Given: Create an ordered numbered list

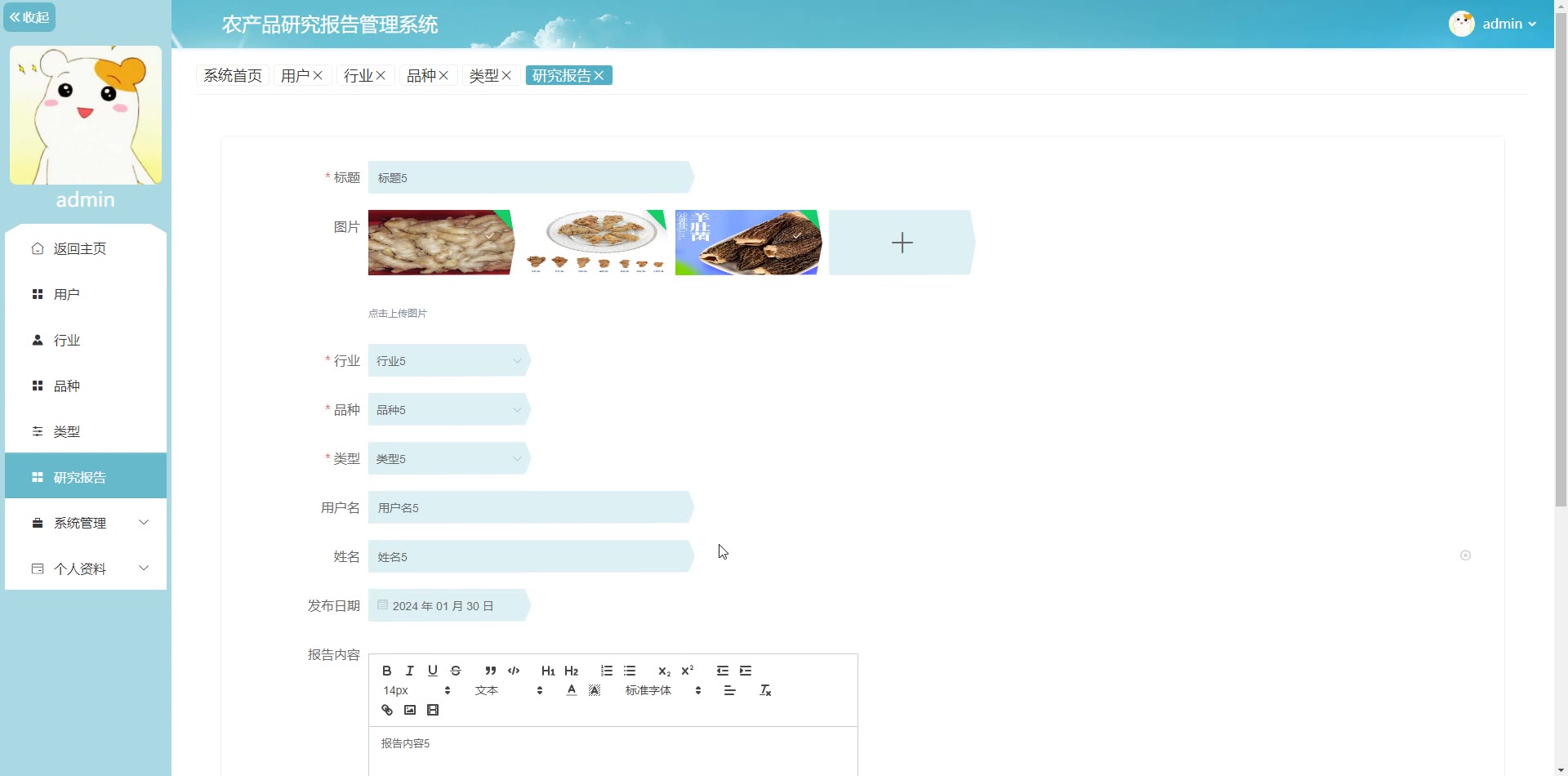Looking at the screenshot, I should (x=606, y=671).
